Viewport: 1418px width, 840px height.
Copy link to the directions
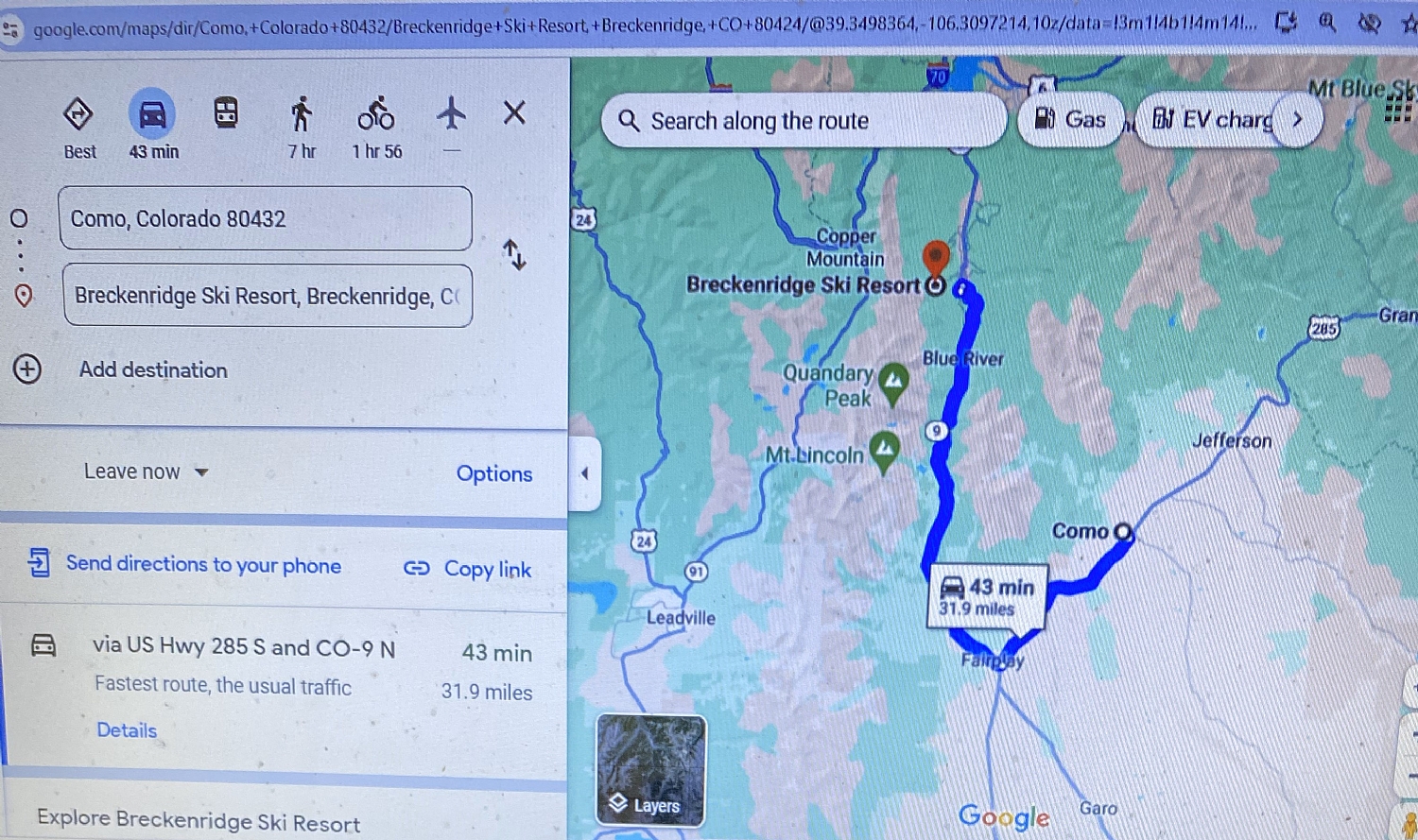(468, 569)
